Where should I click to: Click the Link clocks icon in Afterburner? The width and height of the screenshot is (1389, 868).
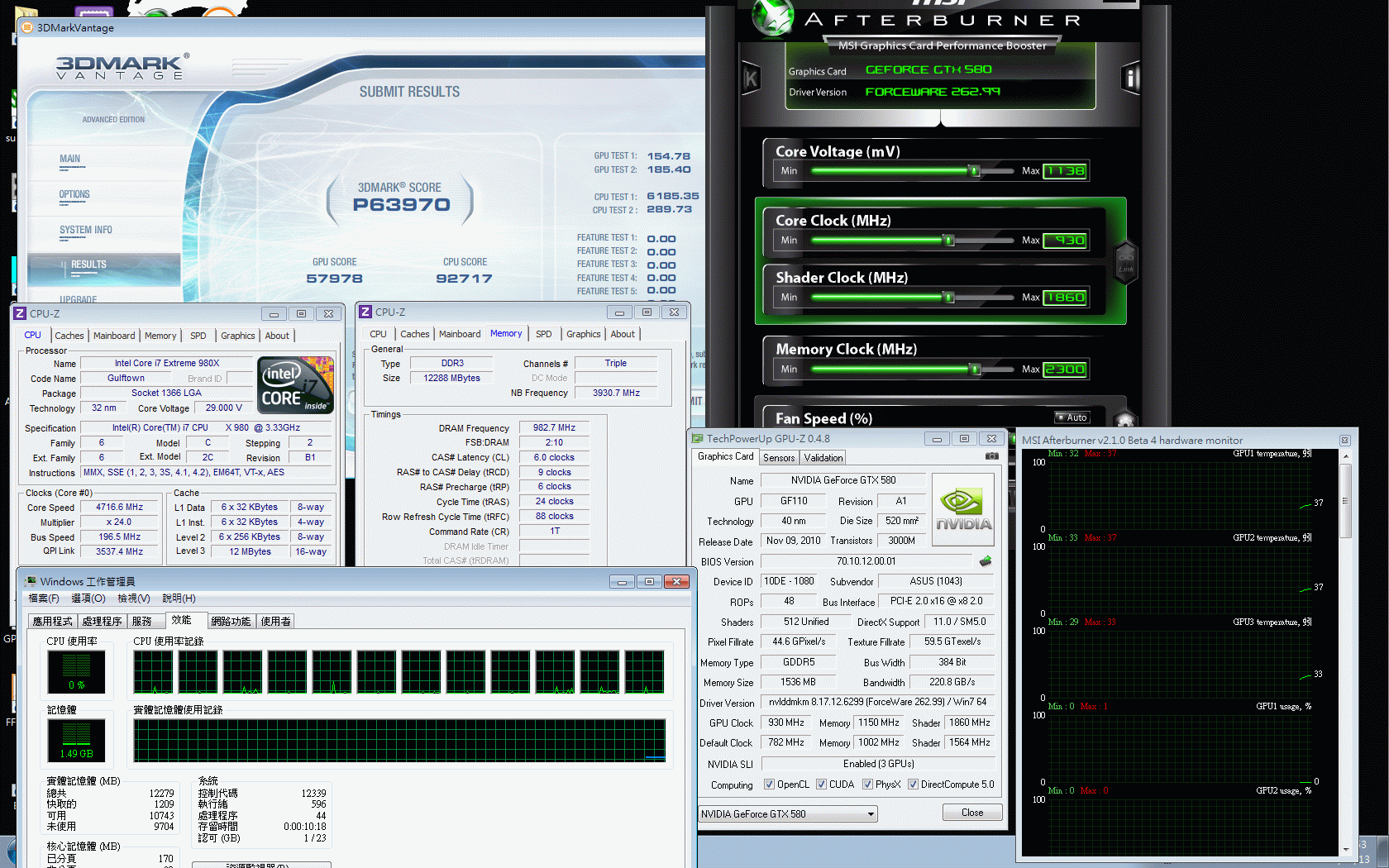1126,262
